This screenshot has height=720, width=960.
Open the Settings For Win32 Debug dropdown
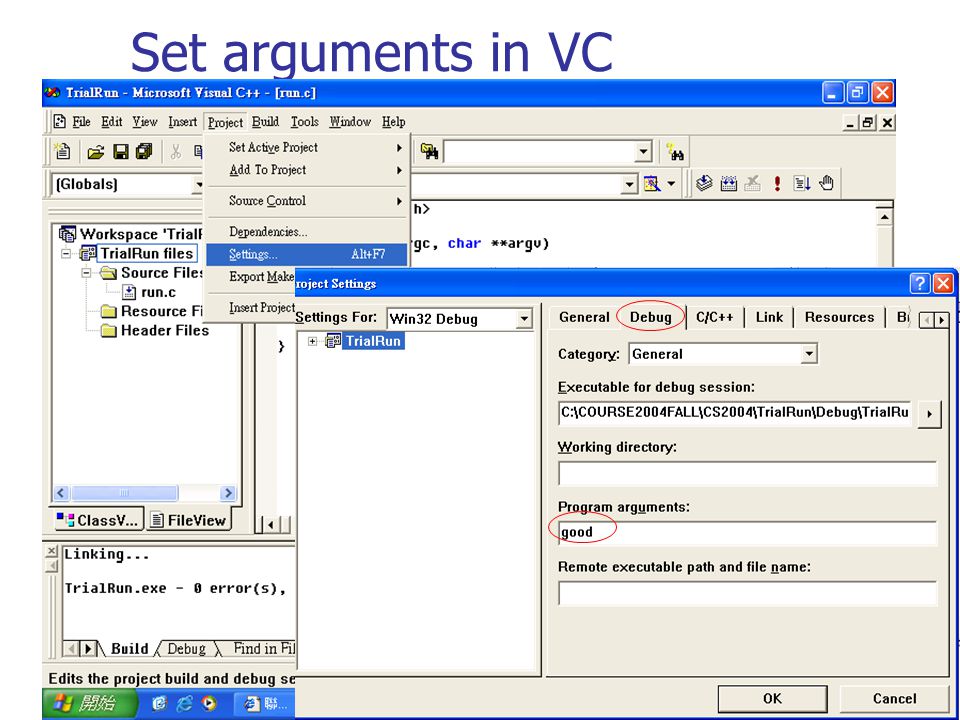[x=523, y=318]
